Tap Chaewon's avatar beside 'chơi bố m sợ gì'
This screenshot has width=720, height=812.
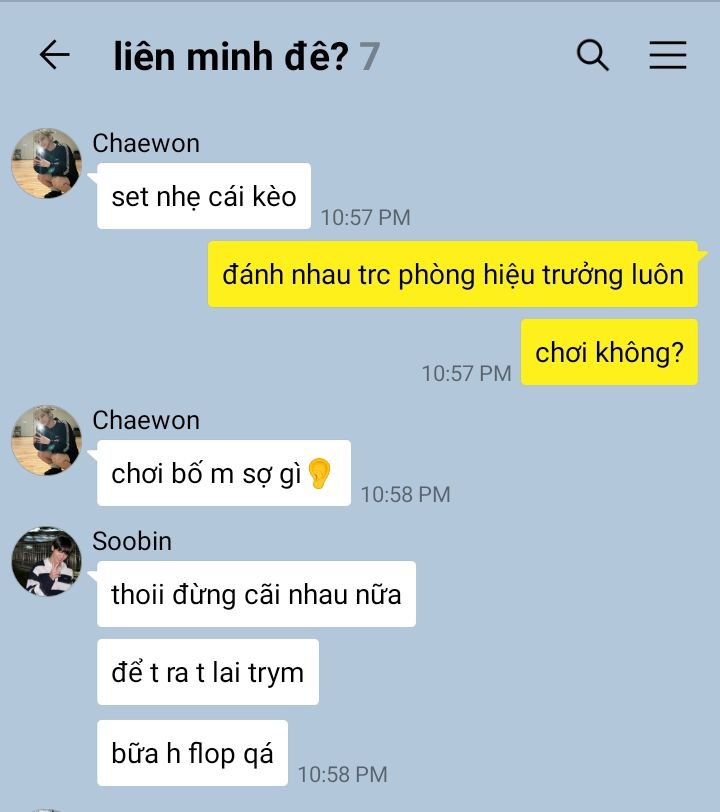[x=47, y=440]
